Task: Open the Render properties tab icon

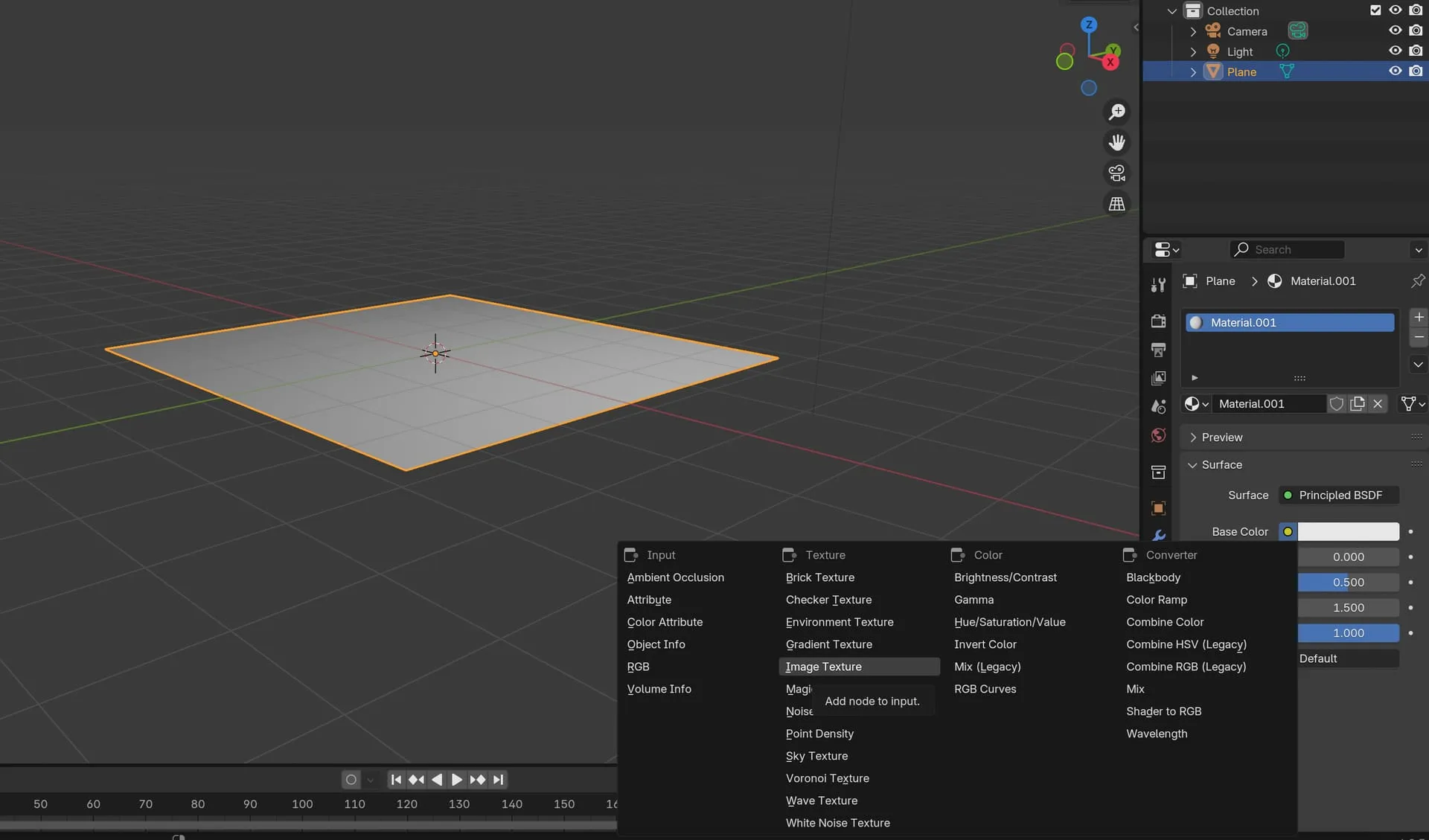Action: pyautogui.click(x=1158, y=321)
